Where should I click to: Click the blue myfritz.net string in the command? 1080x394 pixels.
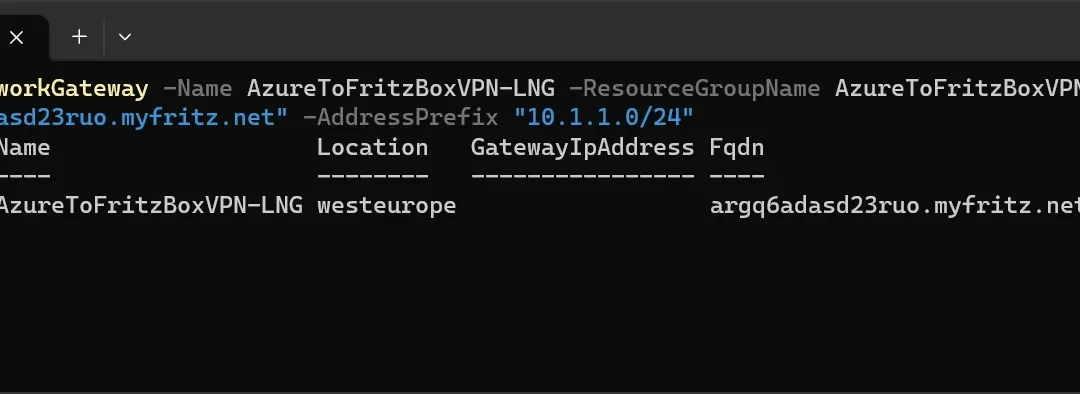point(143,117)
